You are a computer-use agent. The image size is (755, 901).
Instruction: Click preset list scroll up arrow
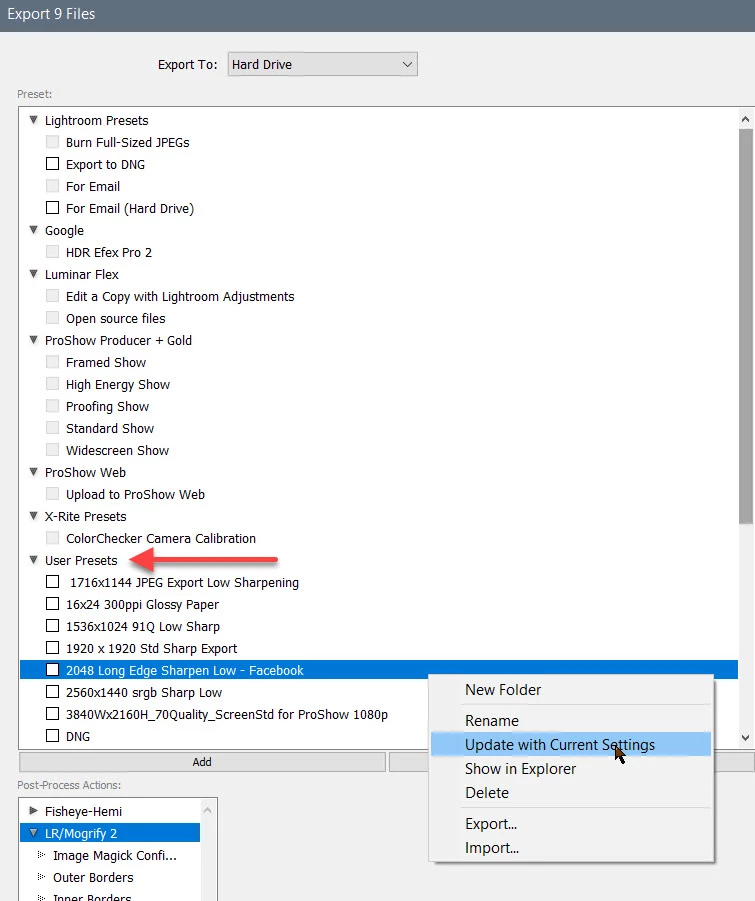745,120
